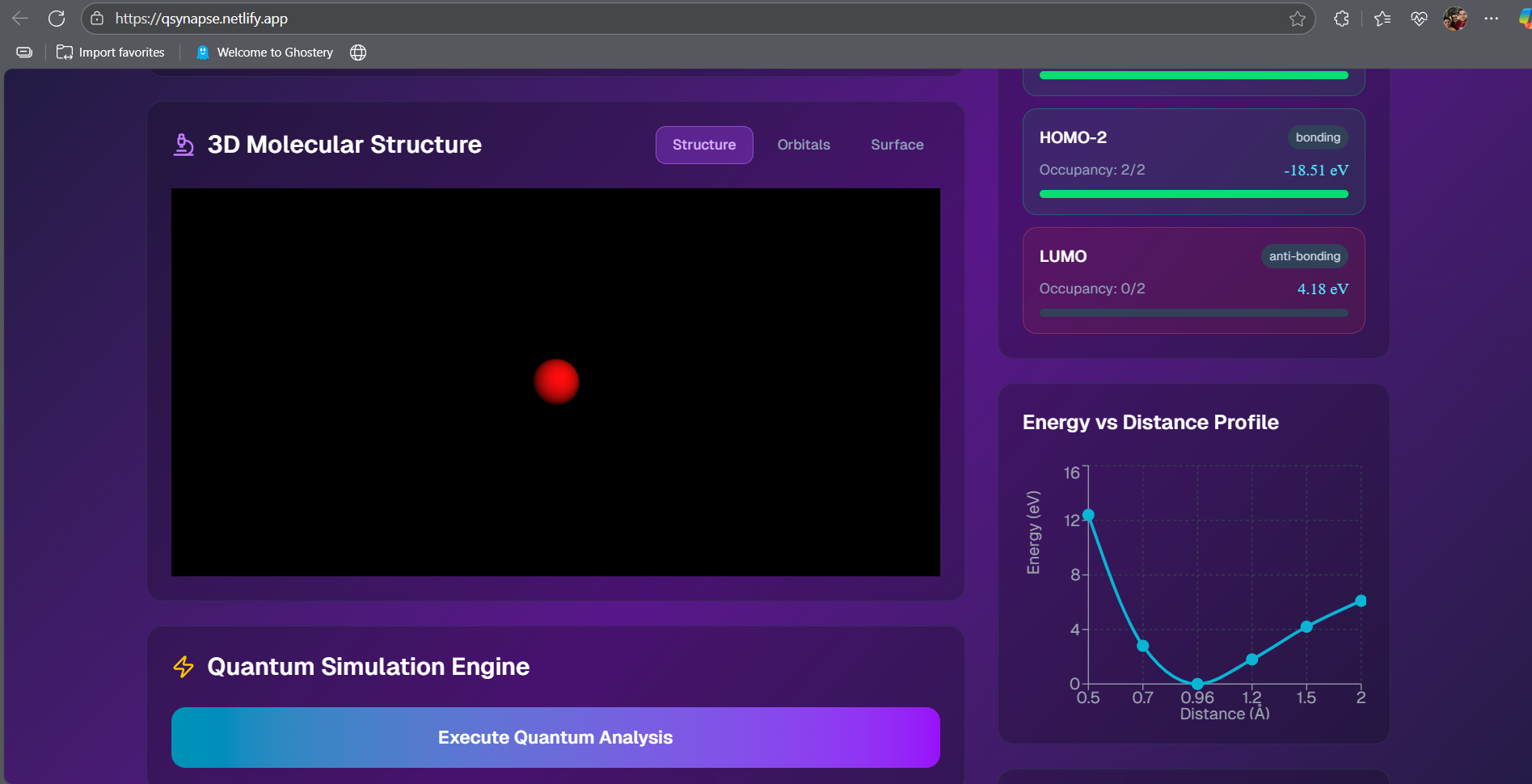The width and height of the screenshot is (1532, 784).
Task: Bookmark page with the star icon
Action: tap(1298, 19)
